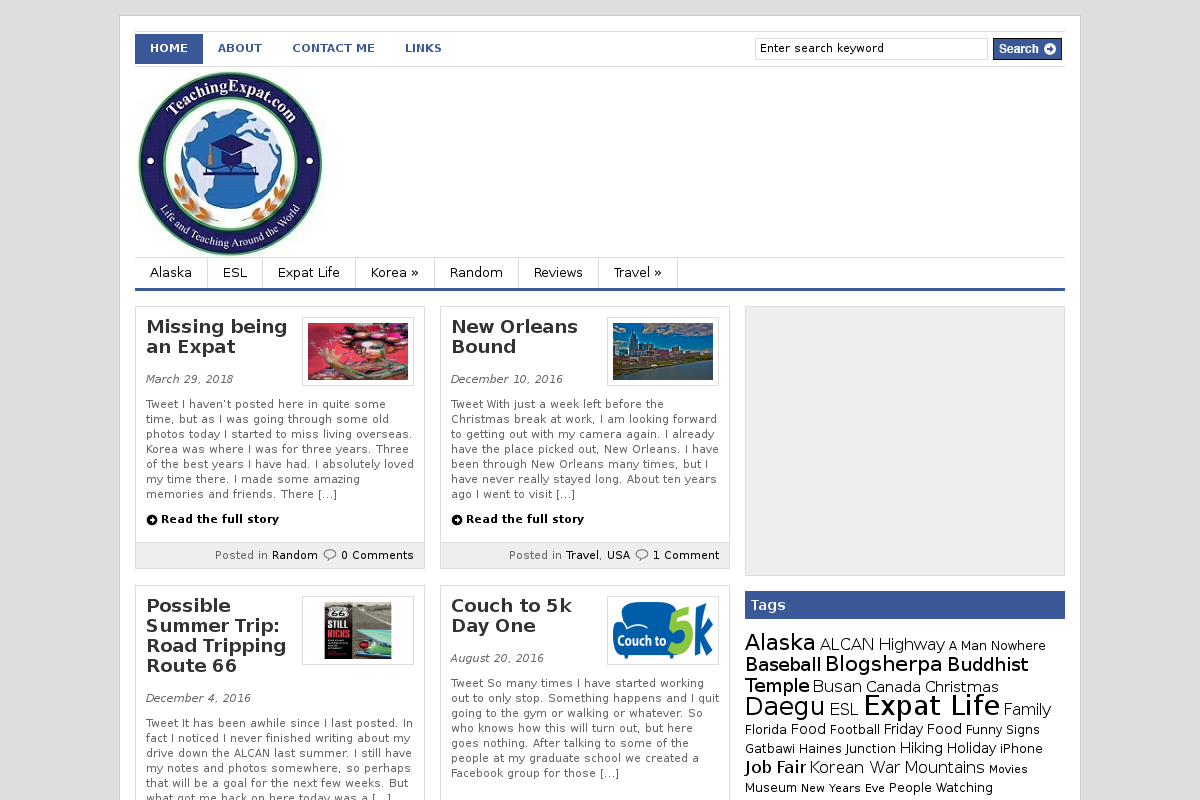
Task: Open the Expat Life tag
Action: click(x=931, y=706)
